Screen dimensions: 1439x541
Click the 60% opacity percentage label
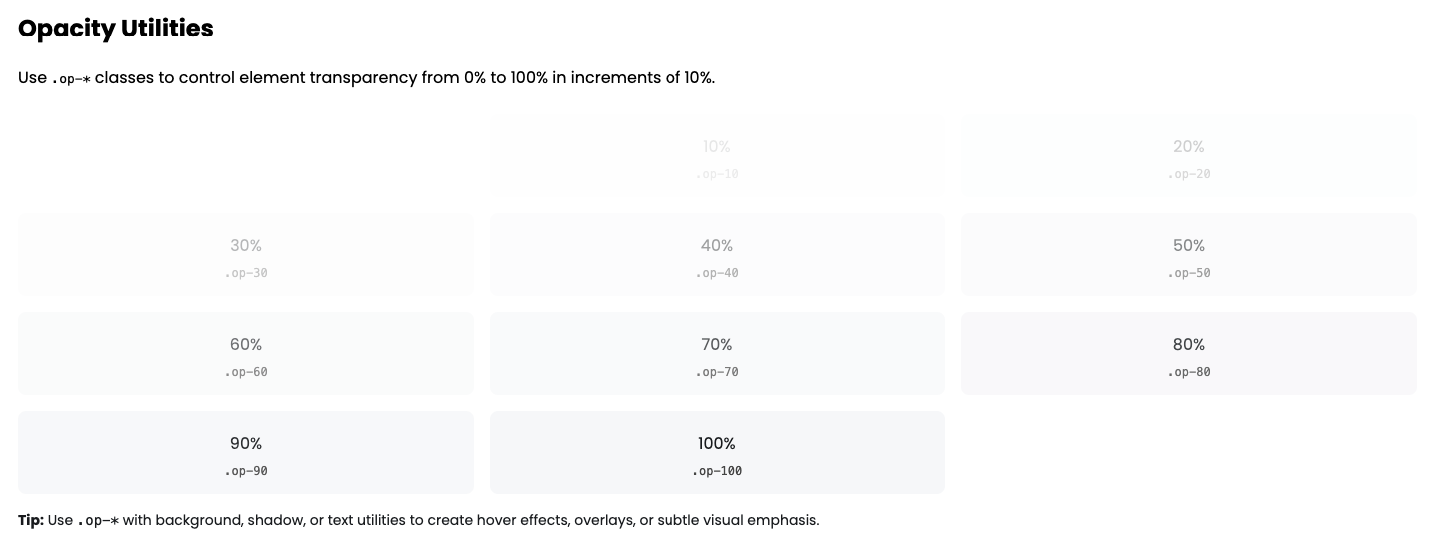tap(246, 344)
